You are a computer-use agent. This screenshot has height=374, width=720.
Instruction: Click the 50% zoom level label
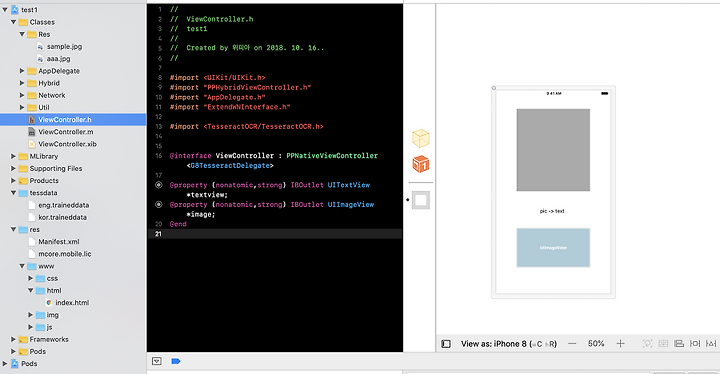(596, 344)
